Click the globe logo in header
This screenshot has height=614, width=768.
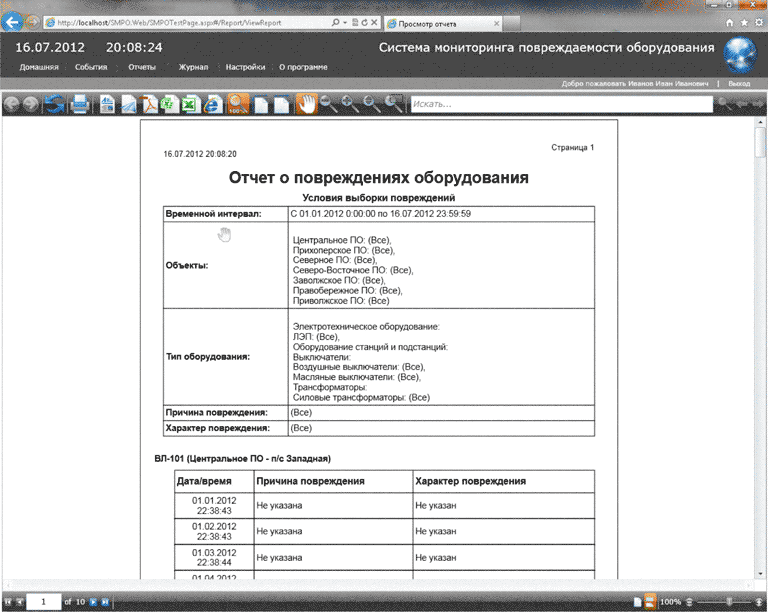tap(741, 54)
